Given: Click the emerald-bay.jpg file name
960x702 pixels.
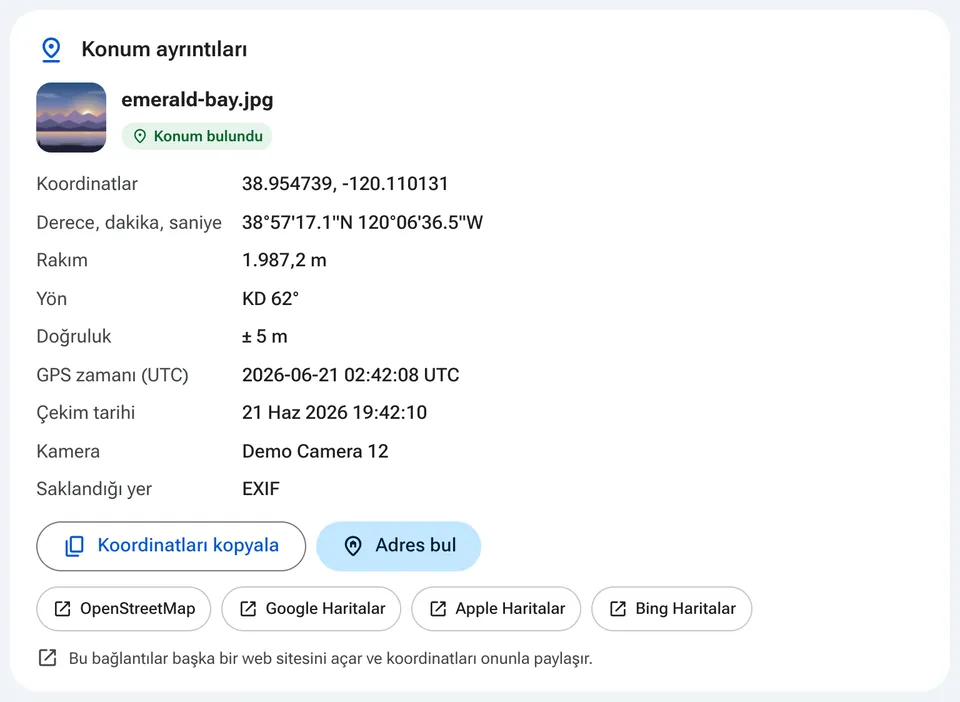Looking at the screenshot, I should point(197,100).
